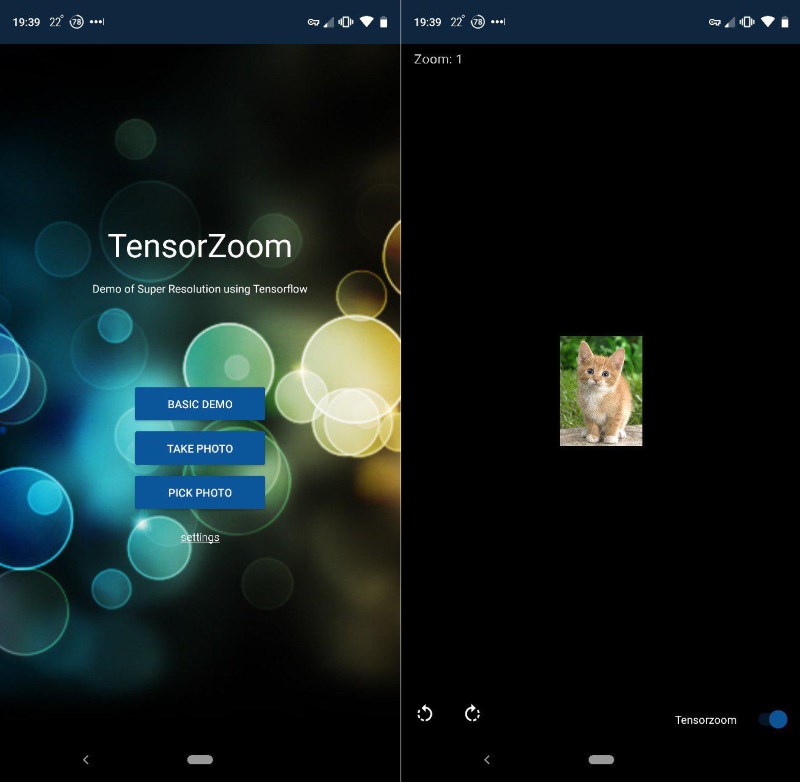Rotate the image counter-clockwise
The width and height of the screenshot is (800, 782).
click(x=424, y=713)
